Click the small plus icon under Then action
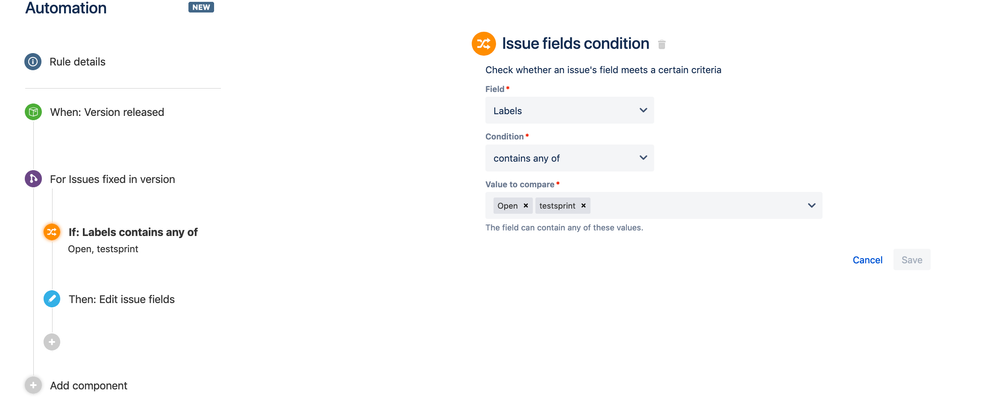 [x=52, y=342]
